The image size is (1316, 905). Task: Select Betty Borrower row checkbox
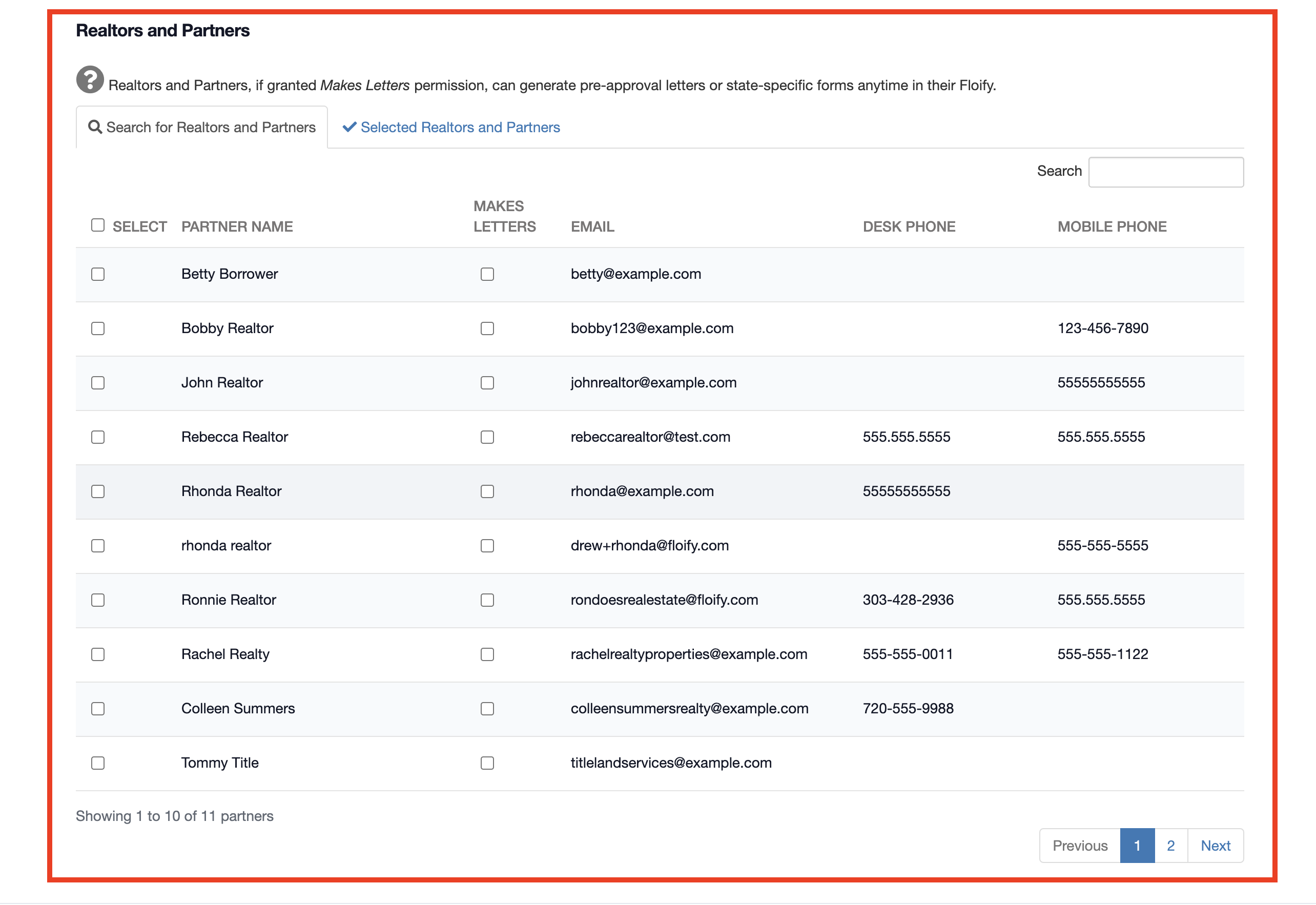coord(98,275)
